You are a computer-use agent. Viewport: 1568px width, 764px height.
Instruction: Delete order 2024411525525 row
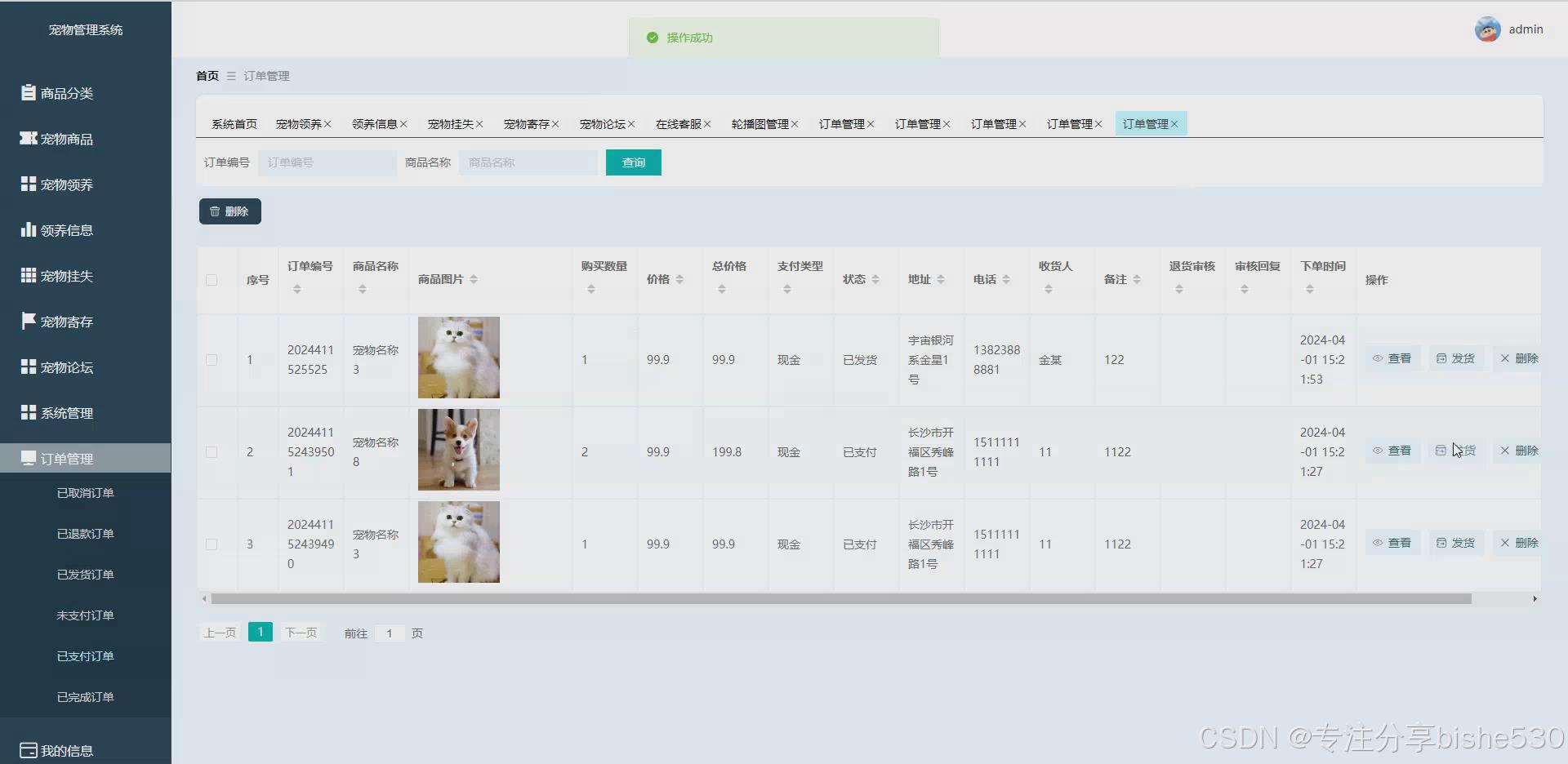1518,358
